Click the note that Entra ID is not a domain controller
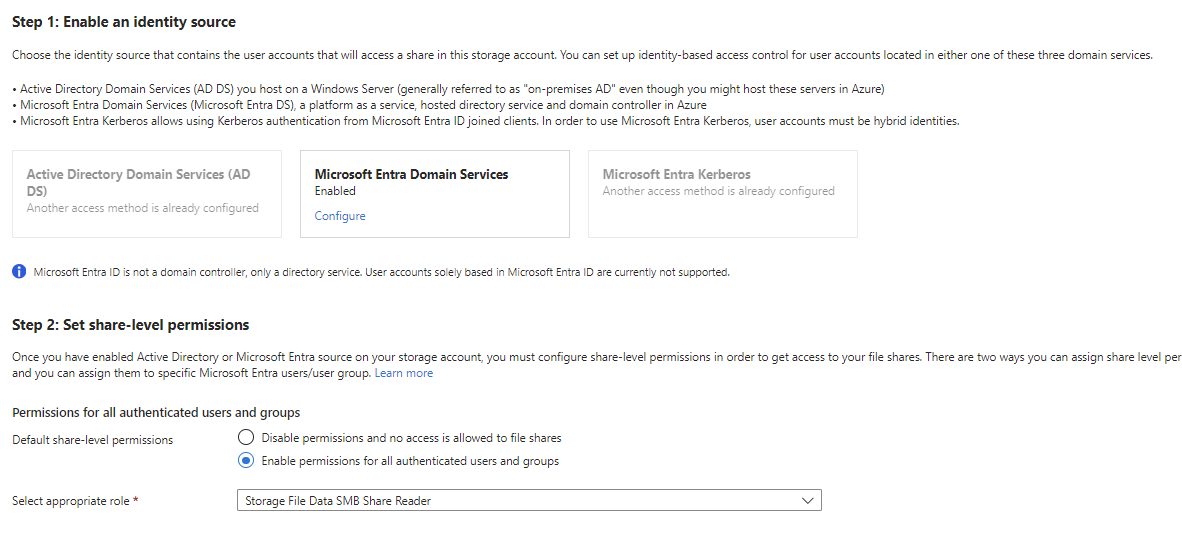The width and height of the screenshot is (1182, 548). [381, 272]
